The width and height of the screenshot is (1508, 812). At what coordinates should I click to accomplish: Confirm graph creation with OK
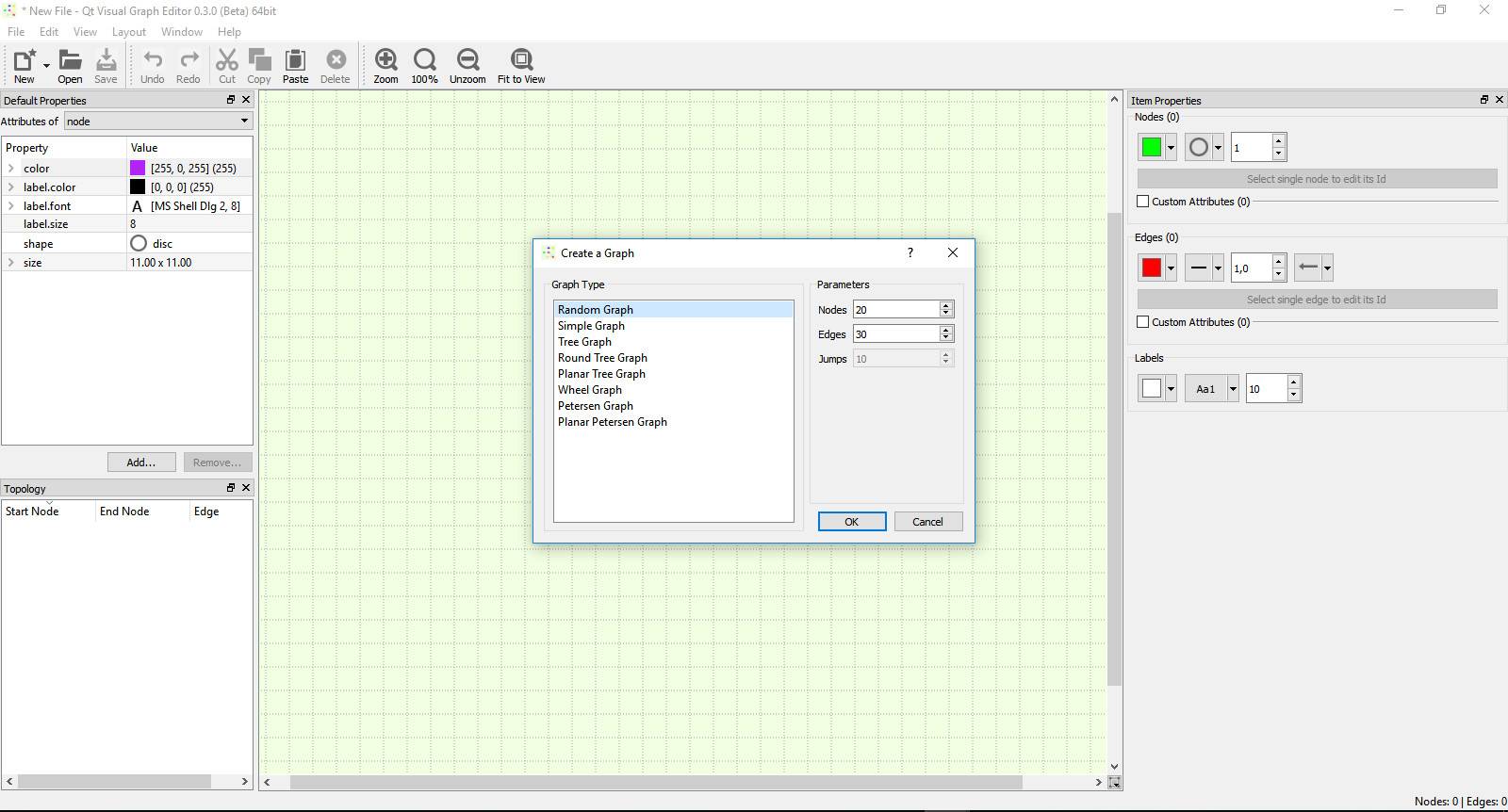click(852, 522)
